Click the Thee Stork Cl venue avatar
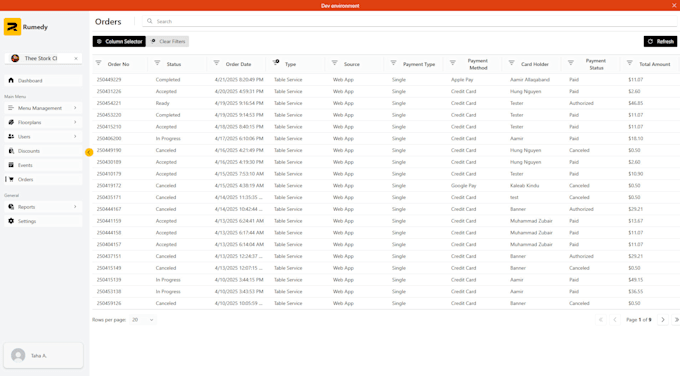Image resolution: width=680 pixels, height=376 pixels. (15, 58)
